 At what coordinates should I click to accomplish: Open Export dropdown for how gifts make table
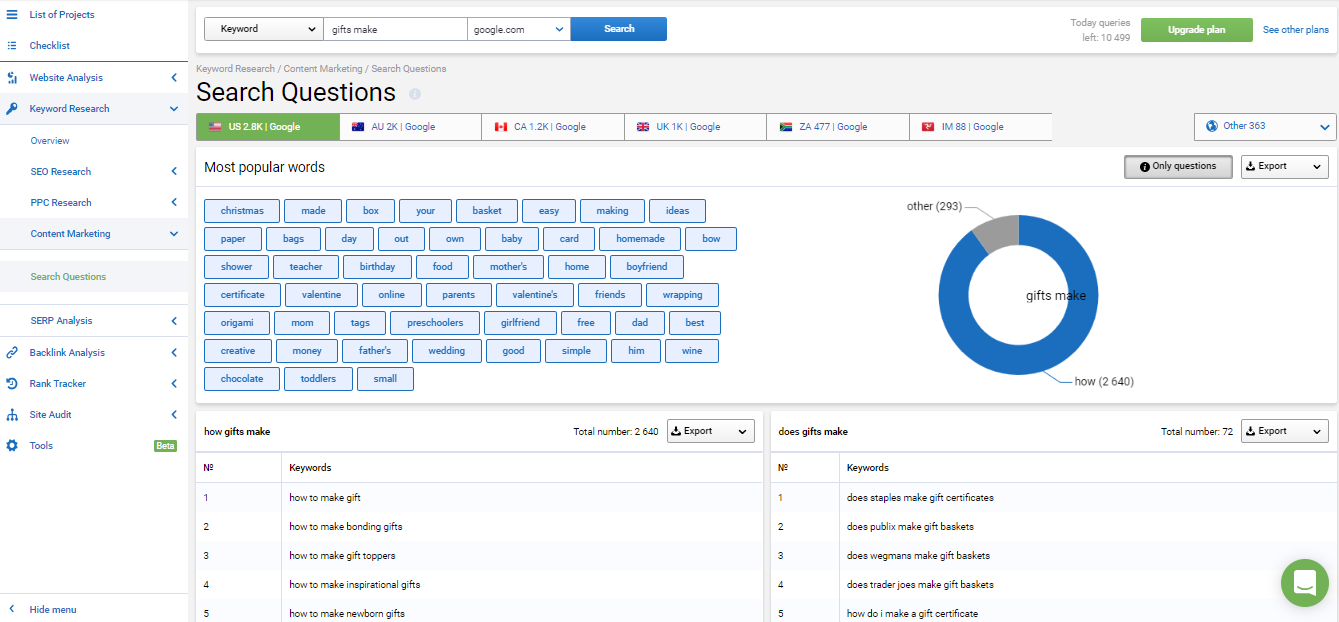[710, 431]
